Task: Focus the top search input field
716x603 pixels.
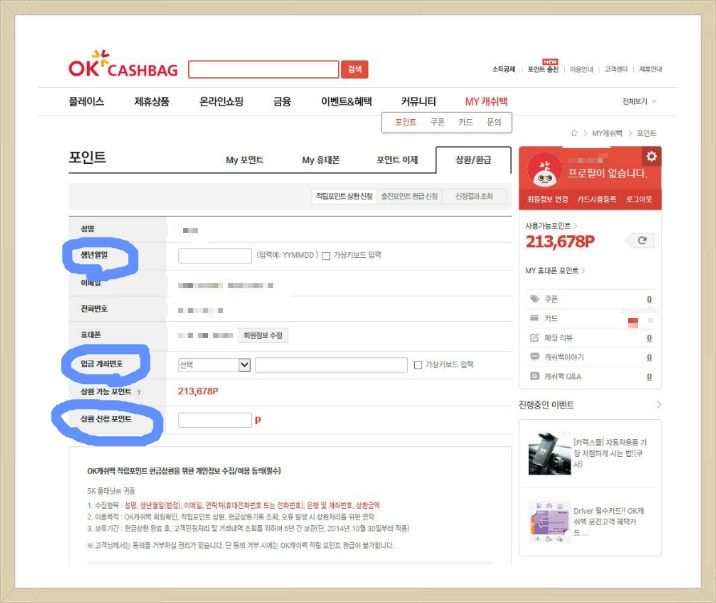Action: [263, 69]
